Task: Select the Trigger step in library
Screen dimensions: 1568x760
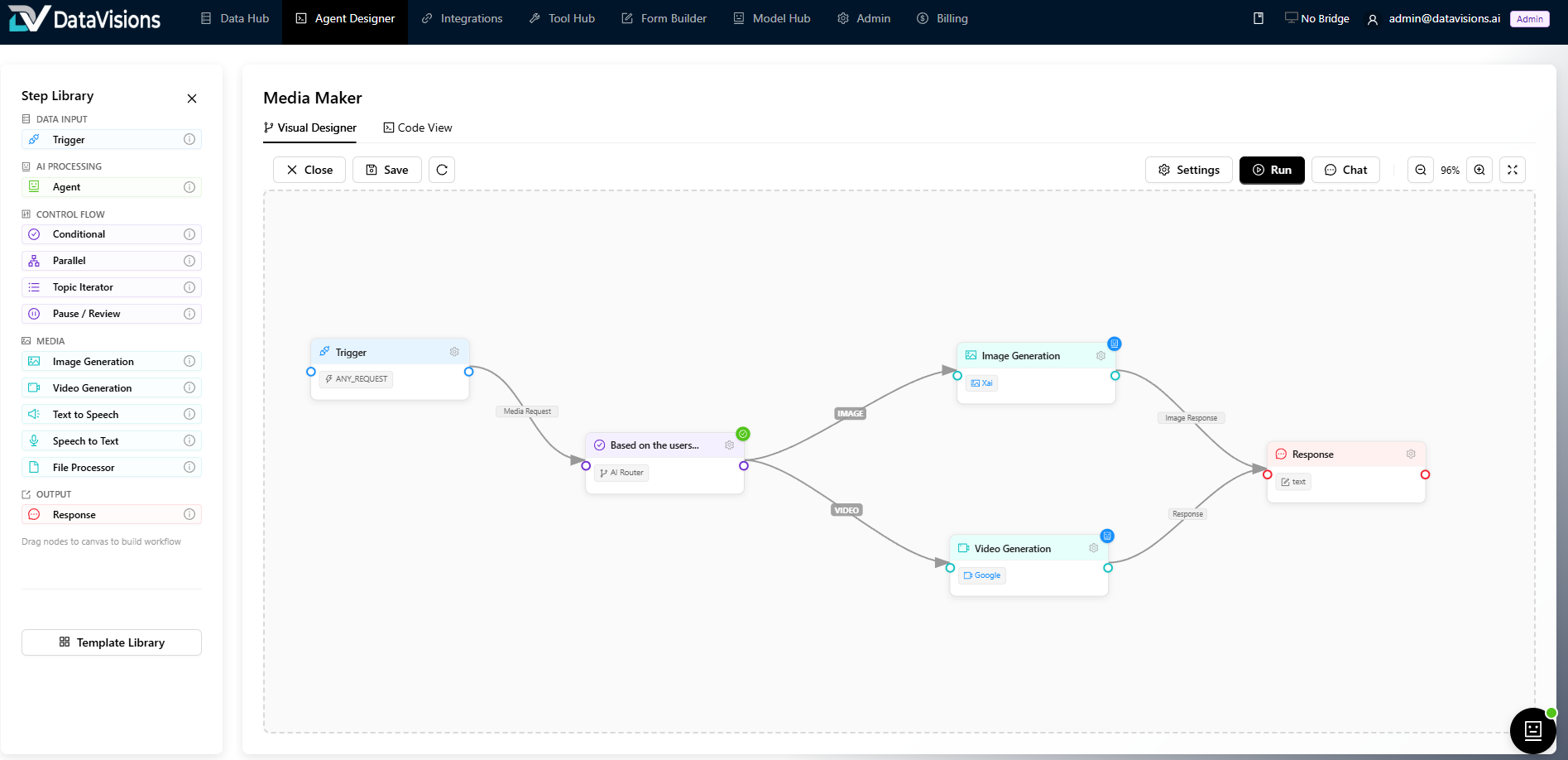Action: tap(112, 139)
